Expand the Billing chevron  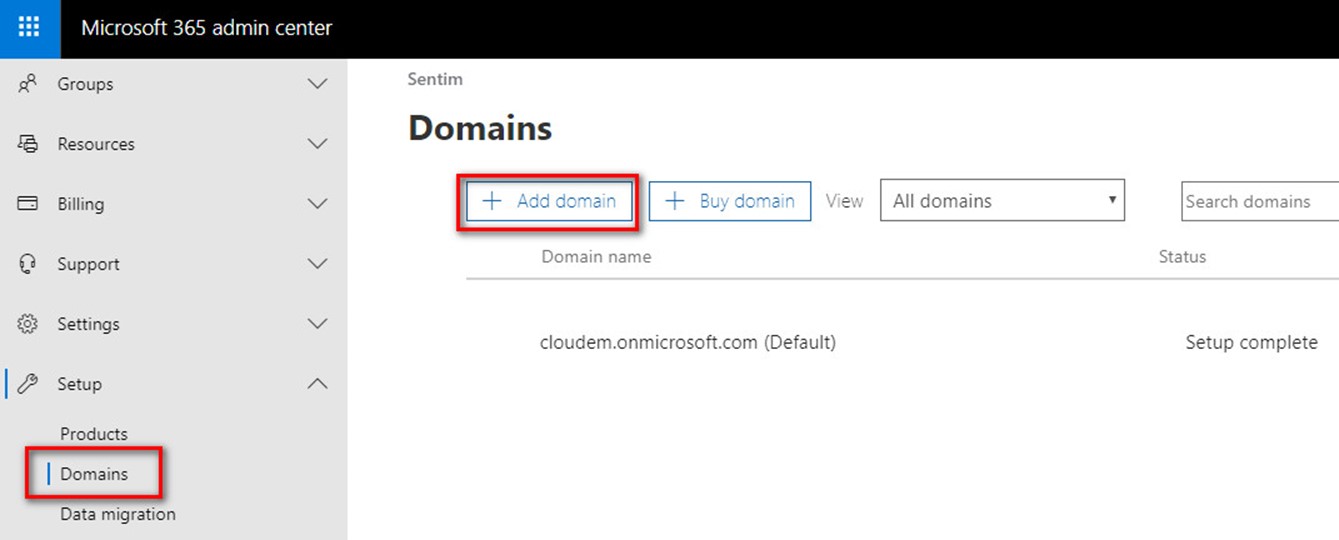click(x=317, y=204)
